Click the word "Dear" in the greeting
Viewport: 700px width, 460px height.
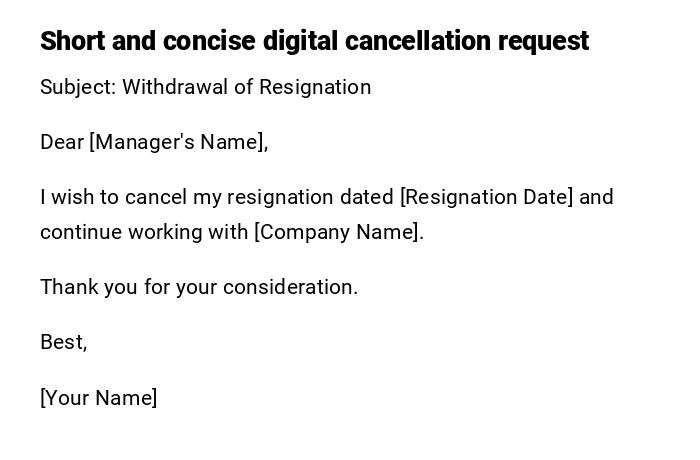[x=61, y=142]
